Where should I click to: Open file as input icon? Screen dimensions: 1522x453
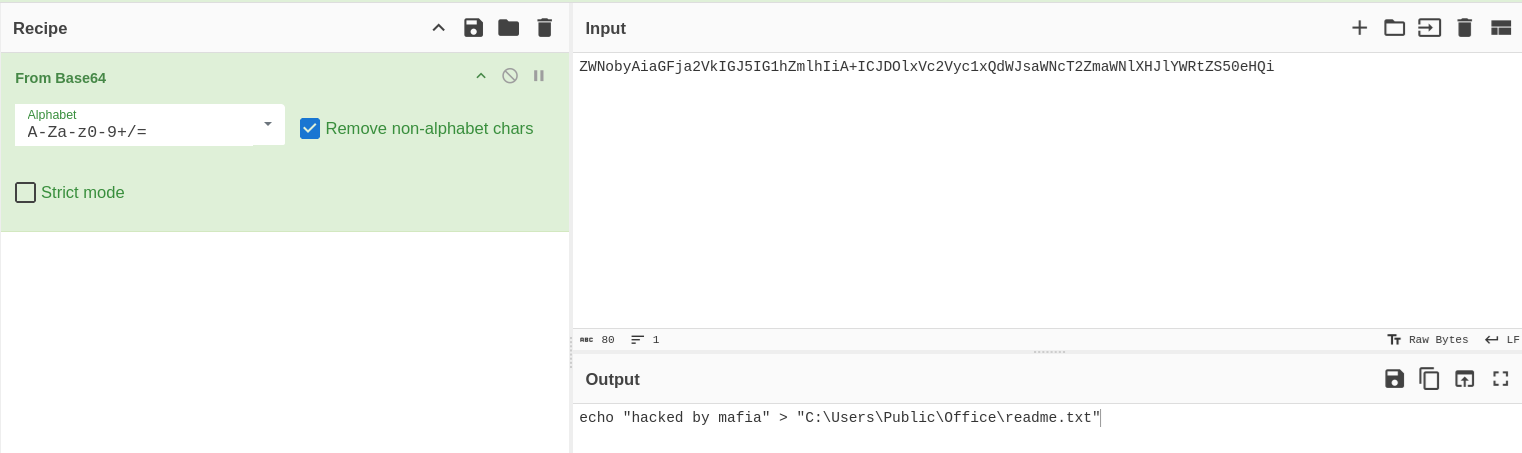[1429, 28]
